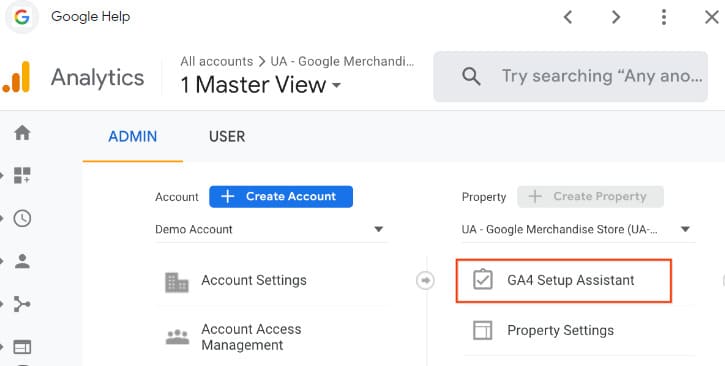Open Behavior window icon in sidebar
The image size is (725, 366).
point(22,347)
